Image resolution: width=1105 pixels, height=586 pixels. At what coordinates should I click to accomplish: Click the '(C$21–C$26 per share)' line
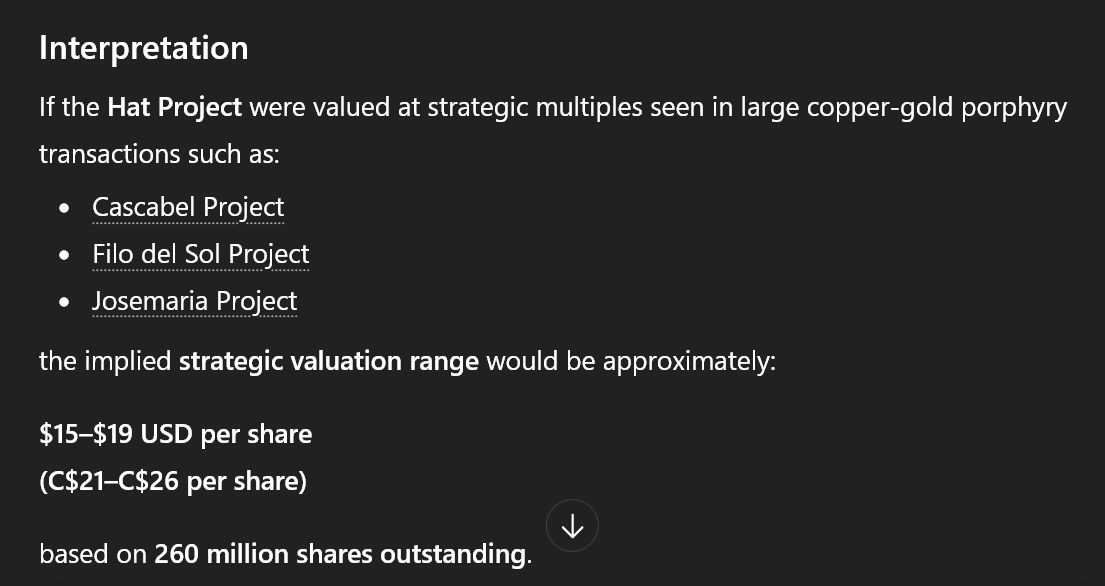click(x=173, y=481)
